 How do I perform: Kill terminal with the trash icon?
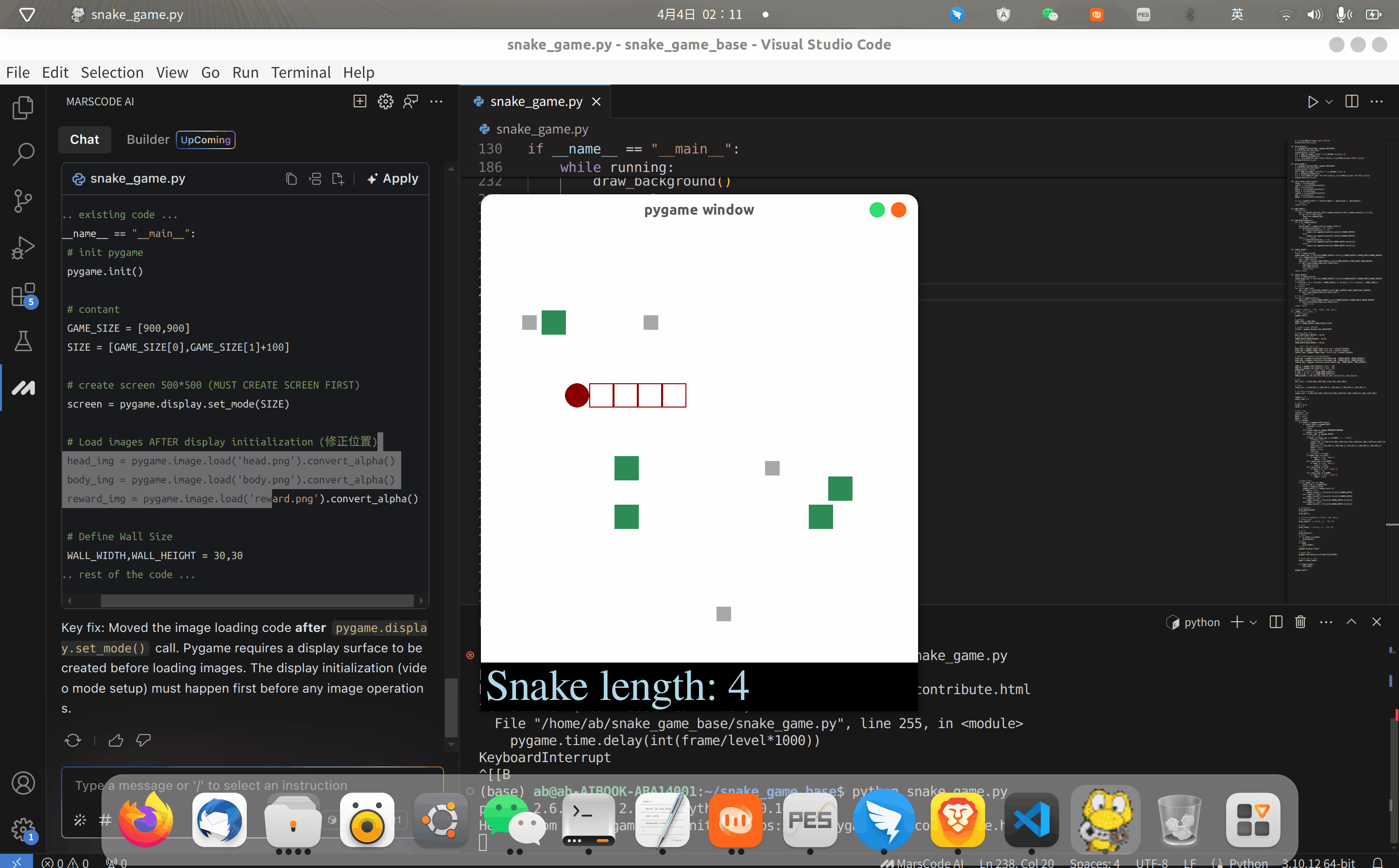[x=1300, y=622]
